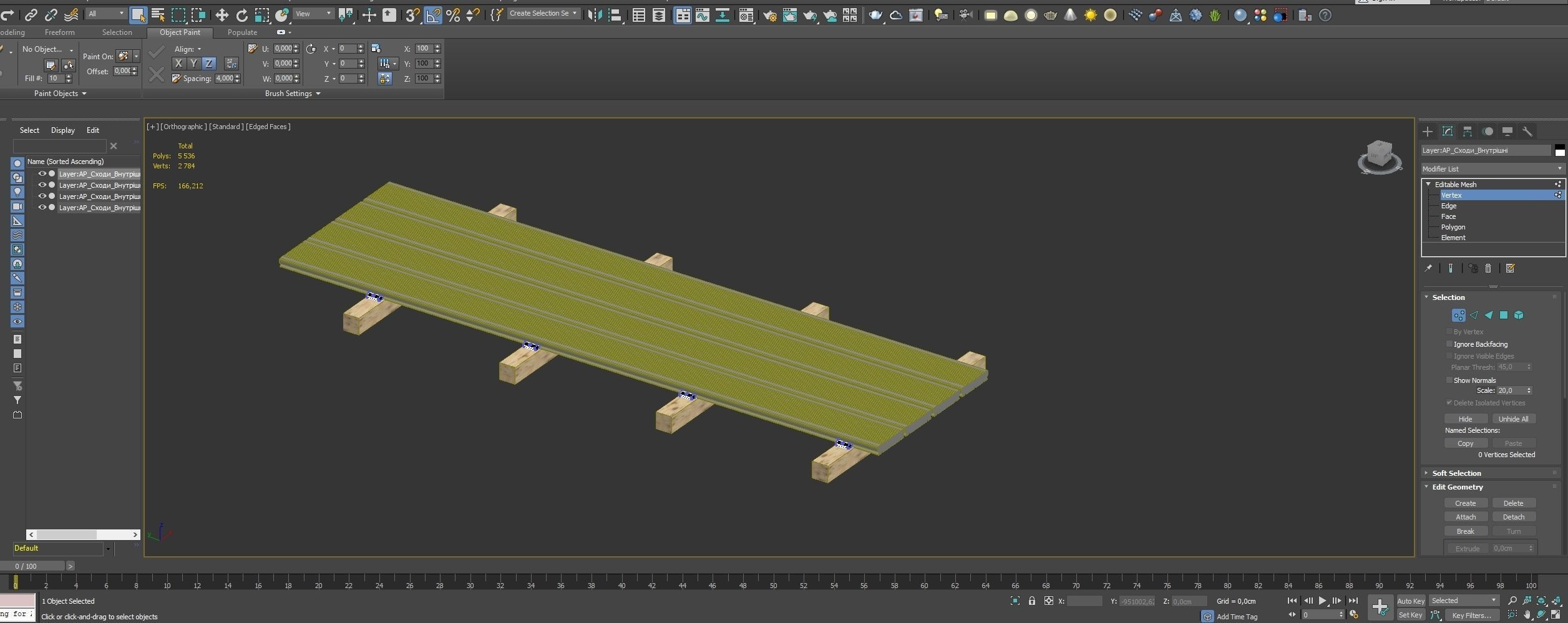
Task: Click the Pin Stack icon
Action: [1428, 268]
